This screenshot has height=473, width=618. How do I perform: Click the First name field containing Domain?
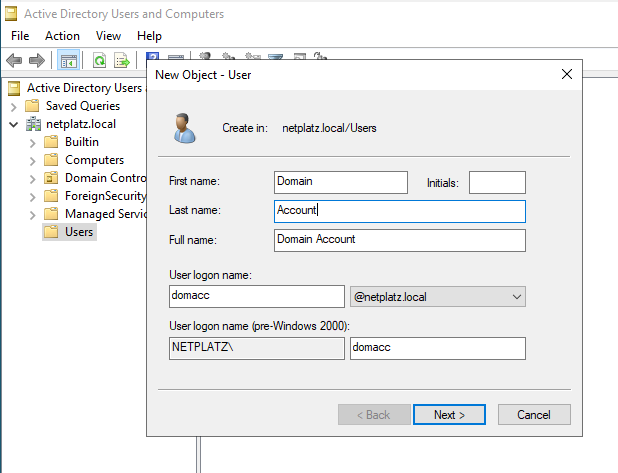tap(341, 182)
